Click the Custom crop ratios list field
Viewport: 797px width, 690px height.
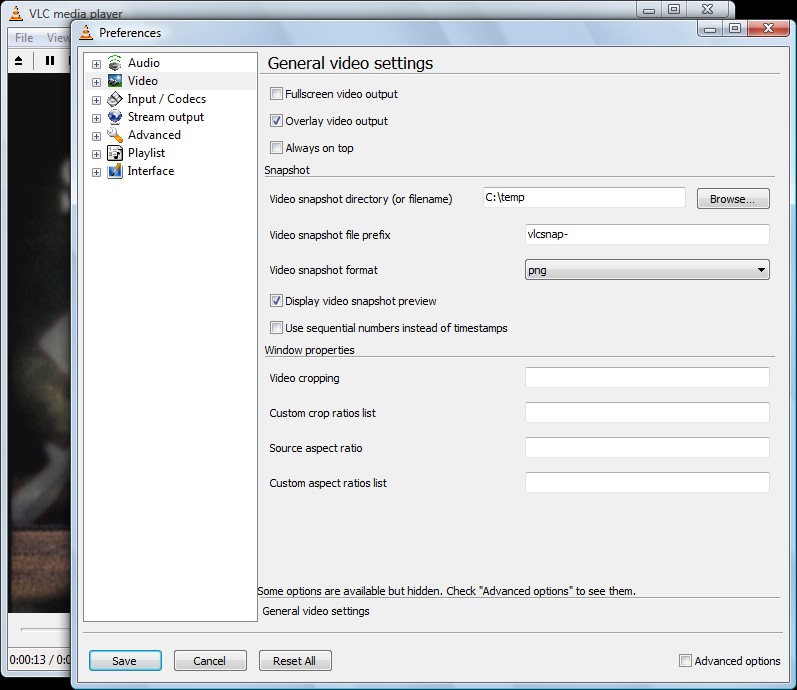click(x=647, y=412)
